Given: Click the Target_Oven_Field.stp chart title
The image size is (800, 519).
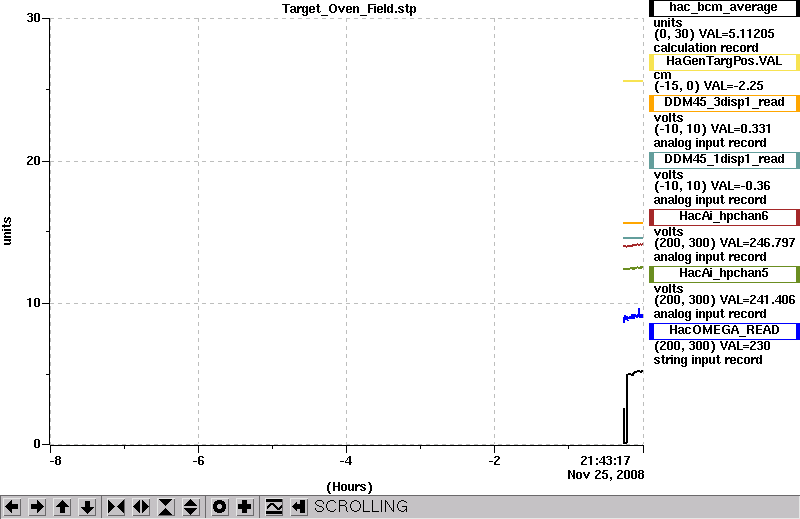Looking at the screenshot, I should [349, 9].
